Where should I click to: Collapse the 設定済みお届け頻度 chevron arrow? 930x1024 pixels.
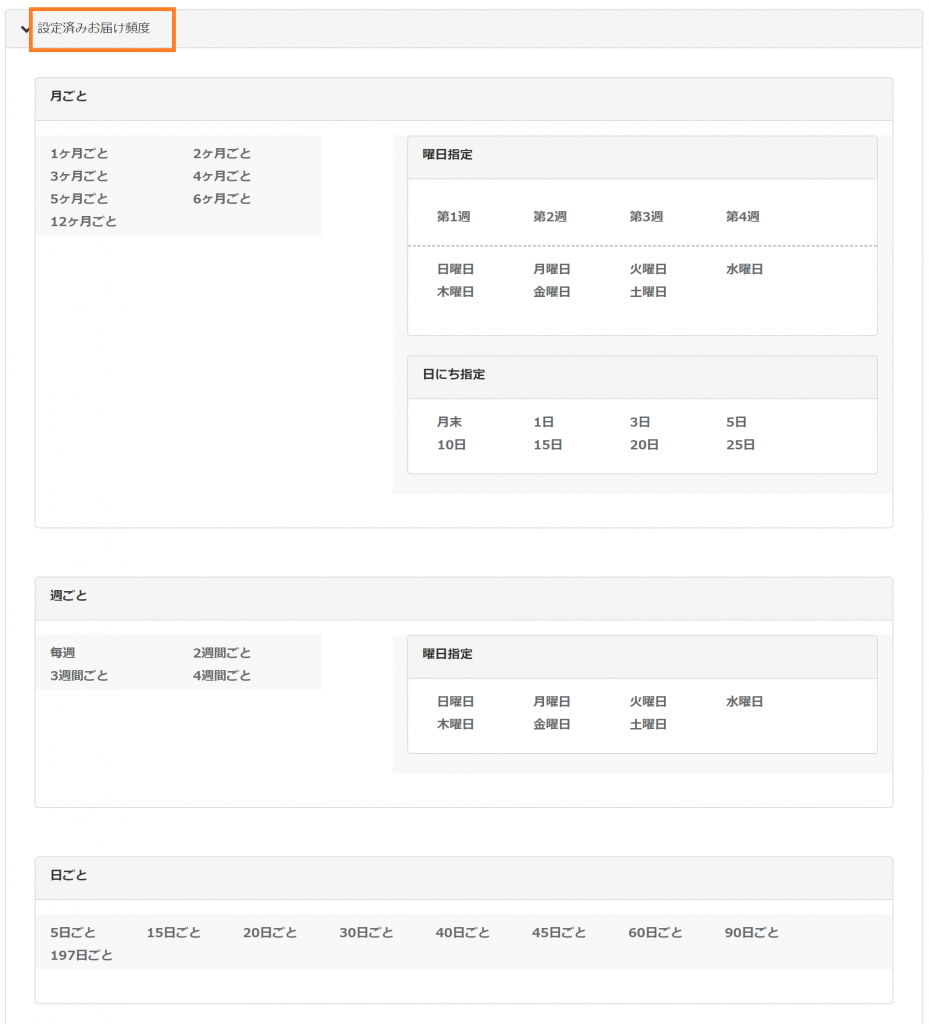click(25, 29)
